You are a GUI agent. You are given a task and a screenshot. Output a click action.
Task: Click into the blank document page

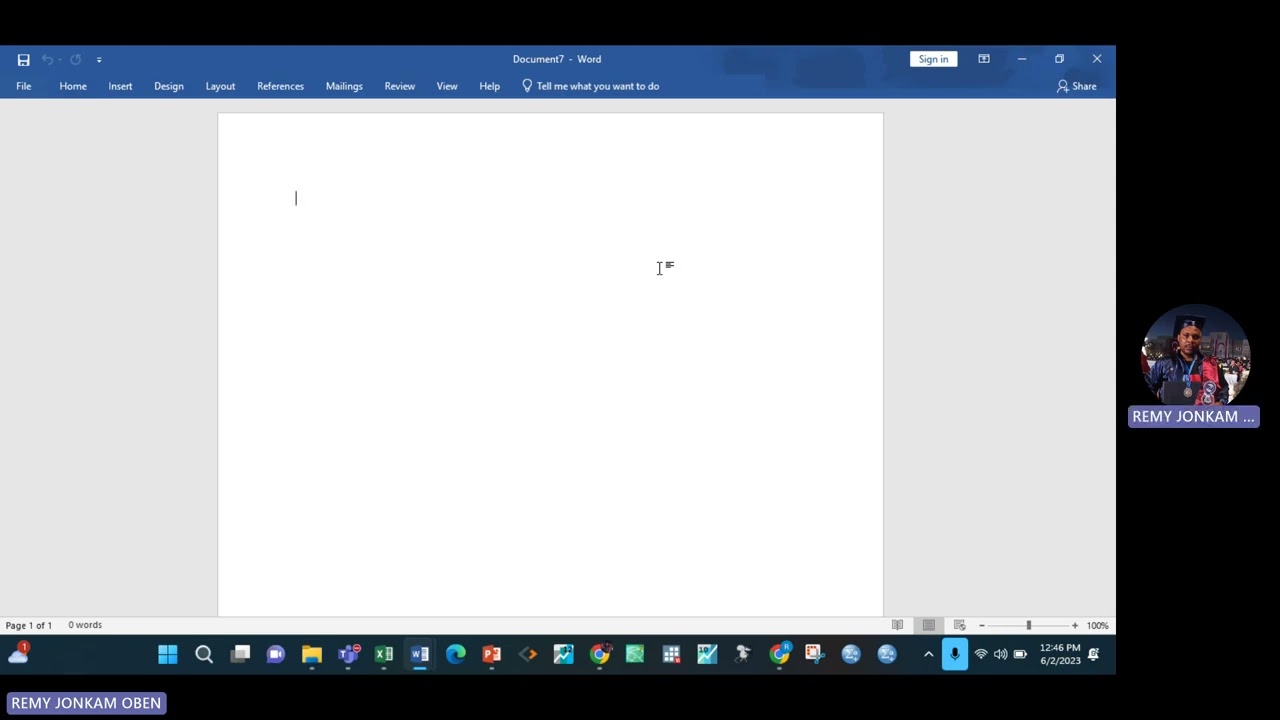point(550,365)
